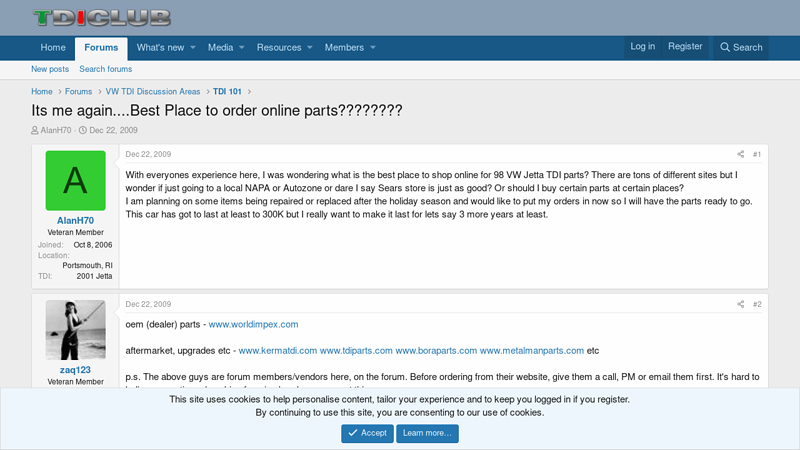Expand the Members dropdown arrow

373,47
